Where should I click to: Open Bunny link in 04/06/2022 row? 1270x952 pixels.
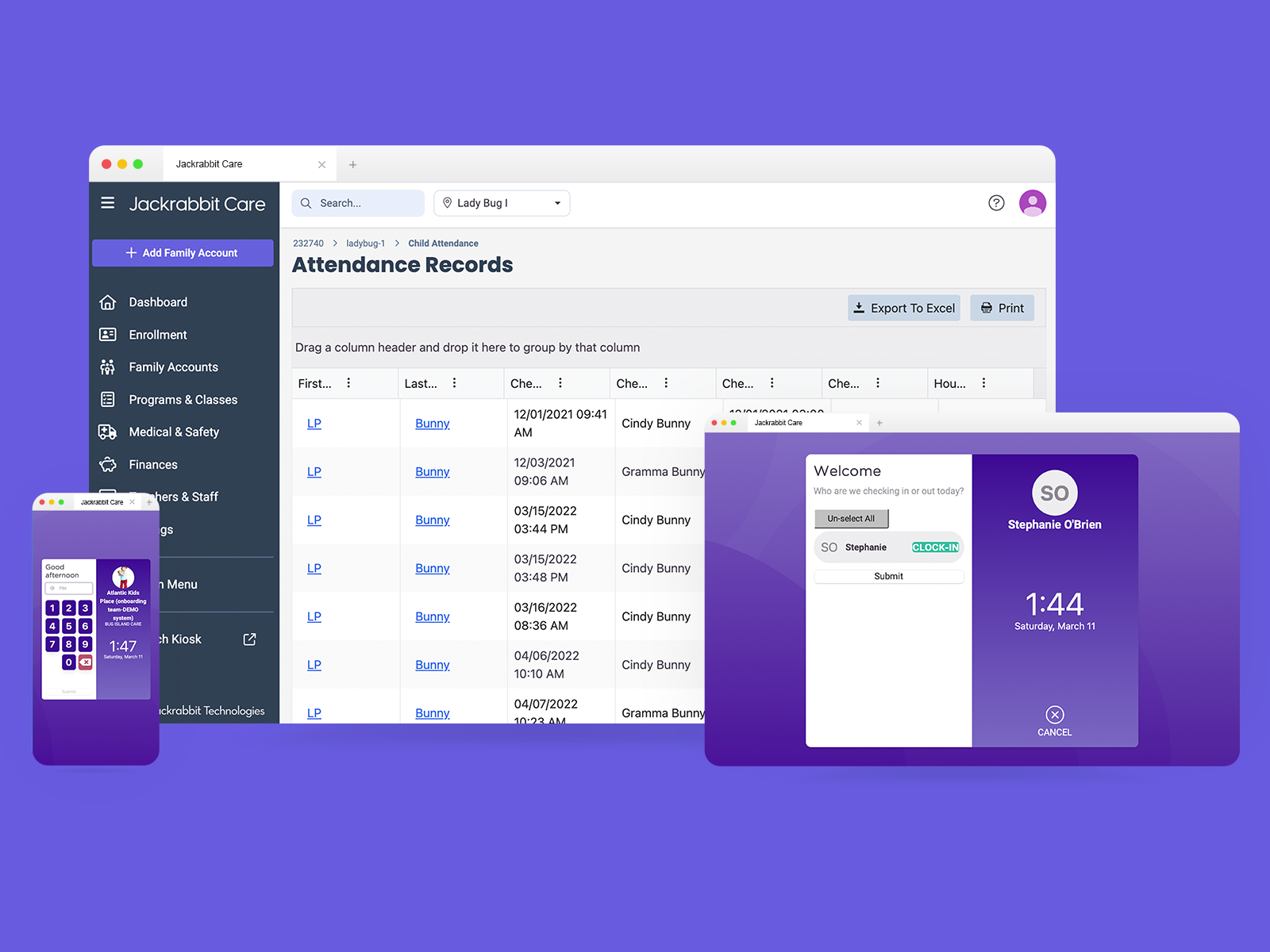[x=433, y=666]
